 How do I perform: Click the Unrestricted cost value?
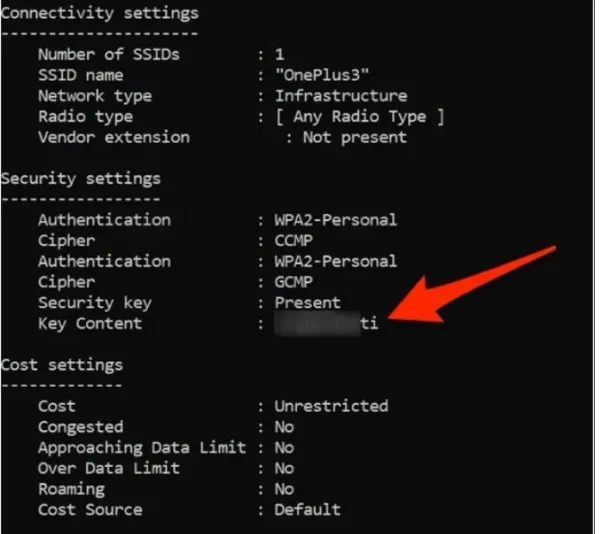click(331, 406)
